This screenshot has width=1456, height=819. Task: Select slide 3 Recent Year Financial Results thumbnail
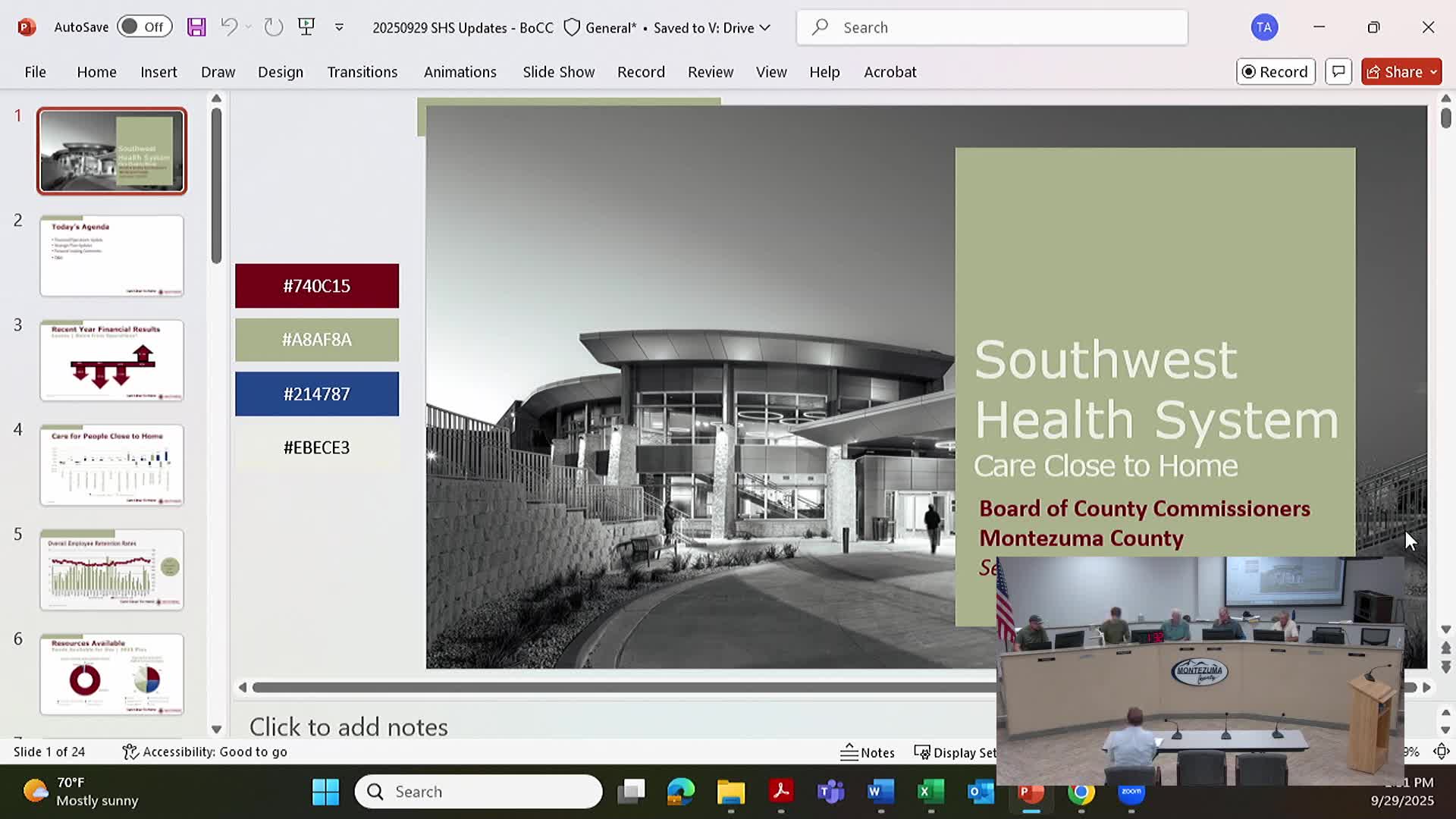click(111, 360)
